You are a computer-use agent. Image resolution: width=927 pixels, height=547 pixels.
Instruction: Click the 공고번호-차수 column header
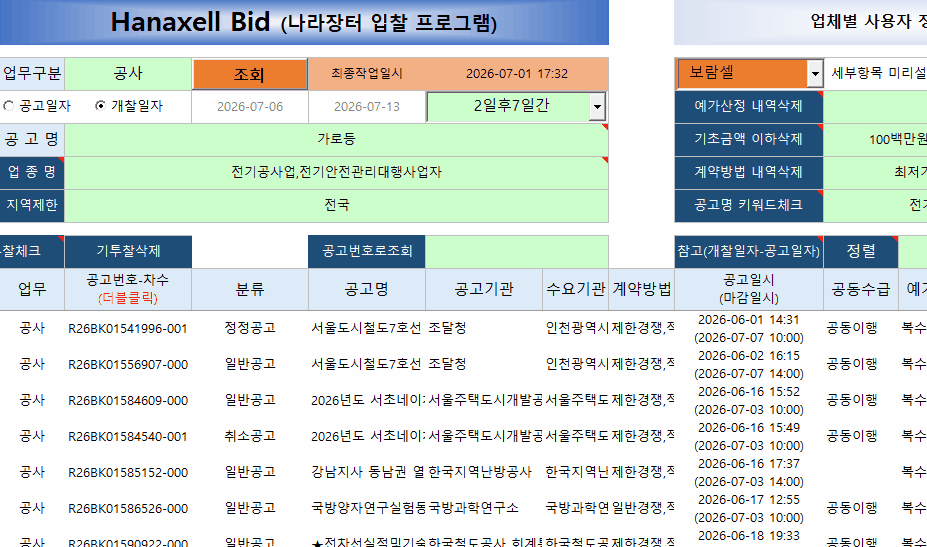pos(128,289)
